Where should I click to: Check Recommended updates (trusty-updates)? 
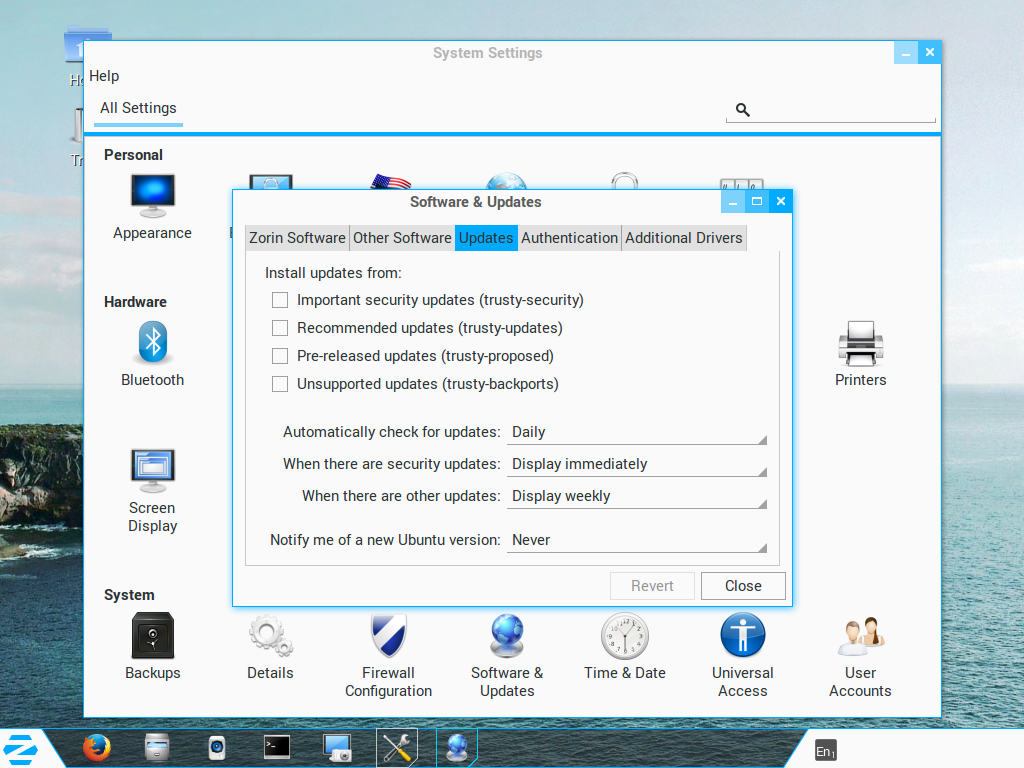[280, 328]
